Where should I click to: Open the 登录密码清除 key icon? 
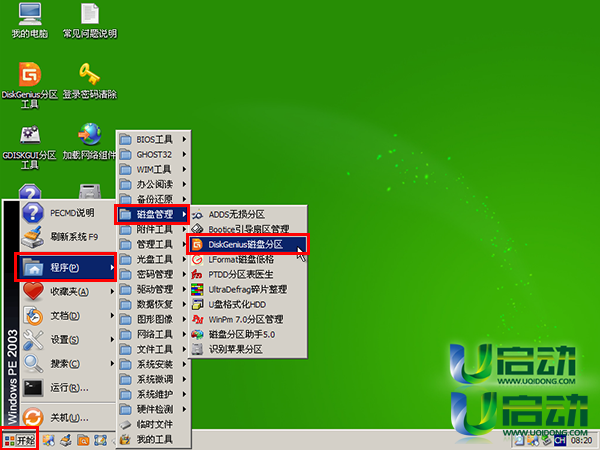tap(90, 81)
